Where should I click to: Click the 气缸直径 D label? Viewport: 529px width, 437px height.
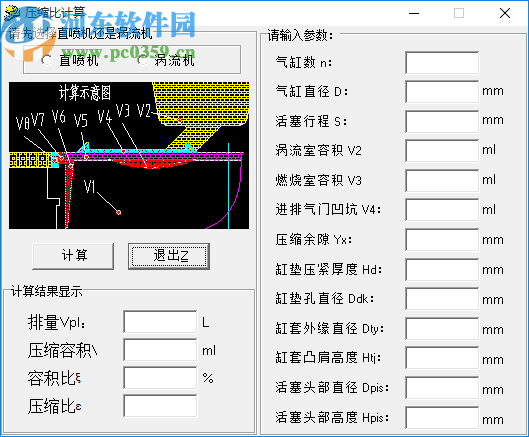click(x=312, y=91)
